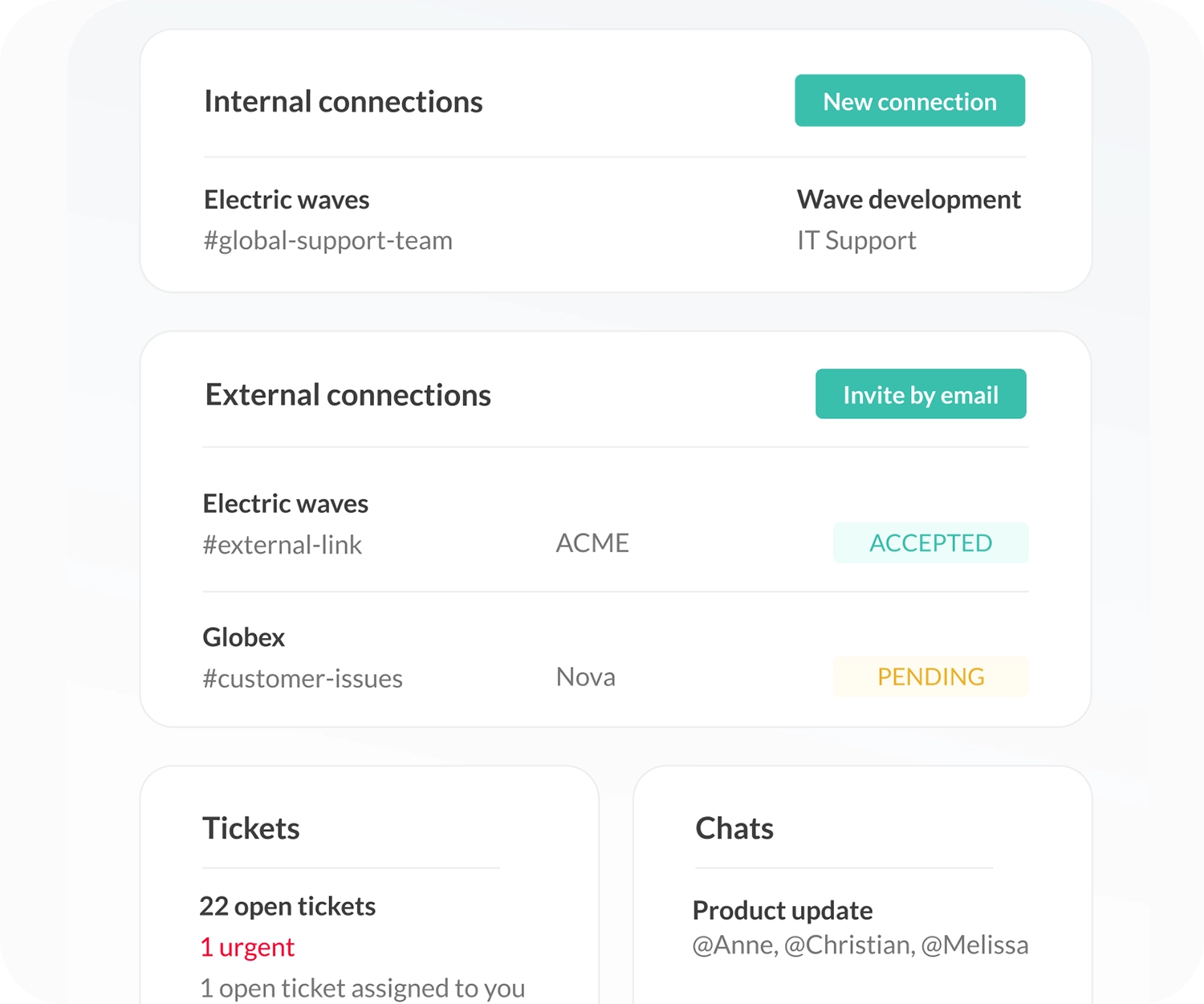
Task: Open the #external-link channel
Action: coord(283,544)
